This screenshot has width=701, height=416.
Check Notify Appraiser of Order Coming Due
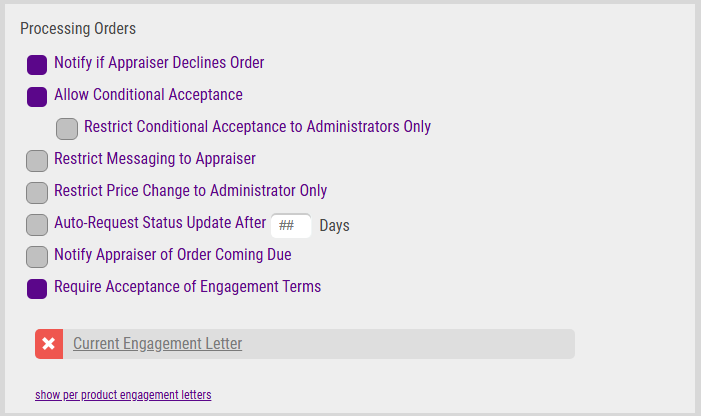click(x=37, y=256)
